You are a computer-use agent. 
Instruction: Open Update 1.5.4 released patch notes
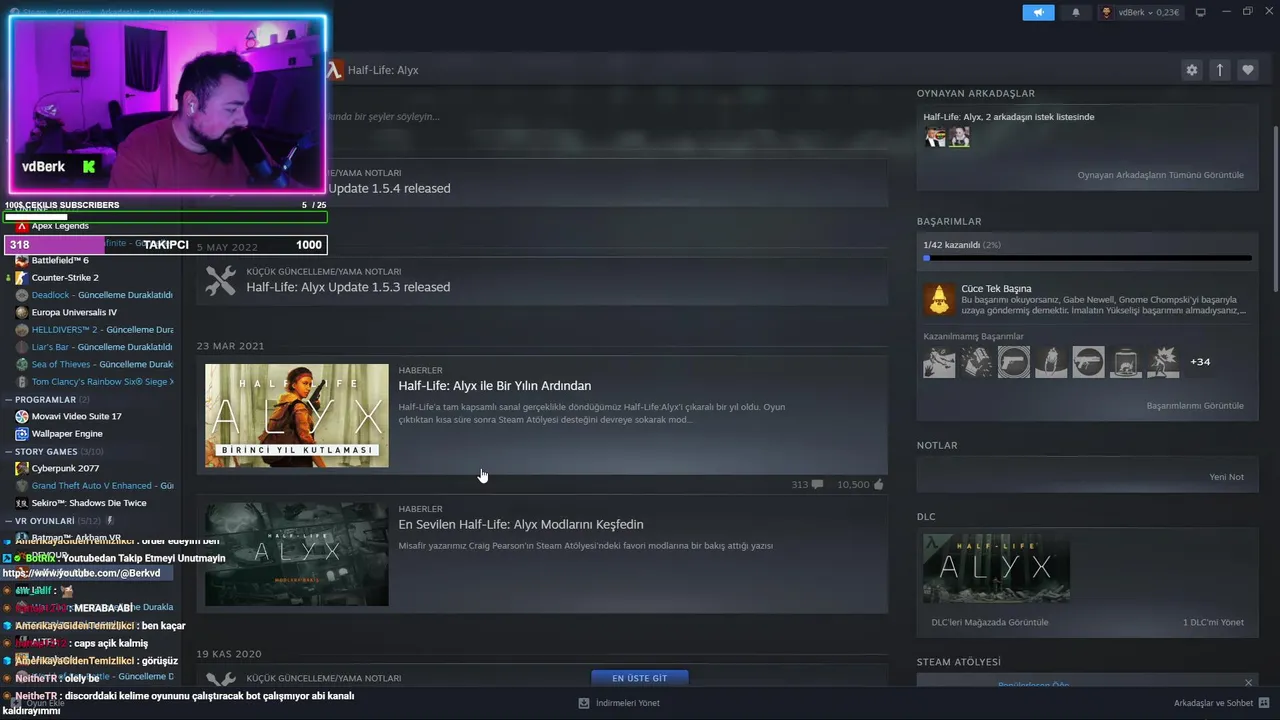coord(389,188)
